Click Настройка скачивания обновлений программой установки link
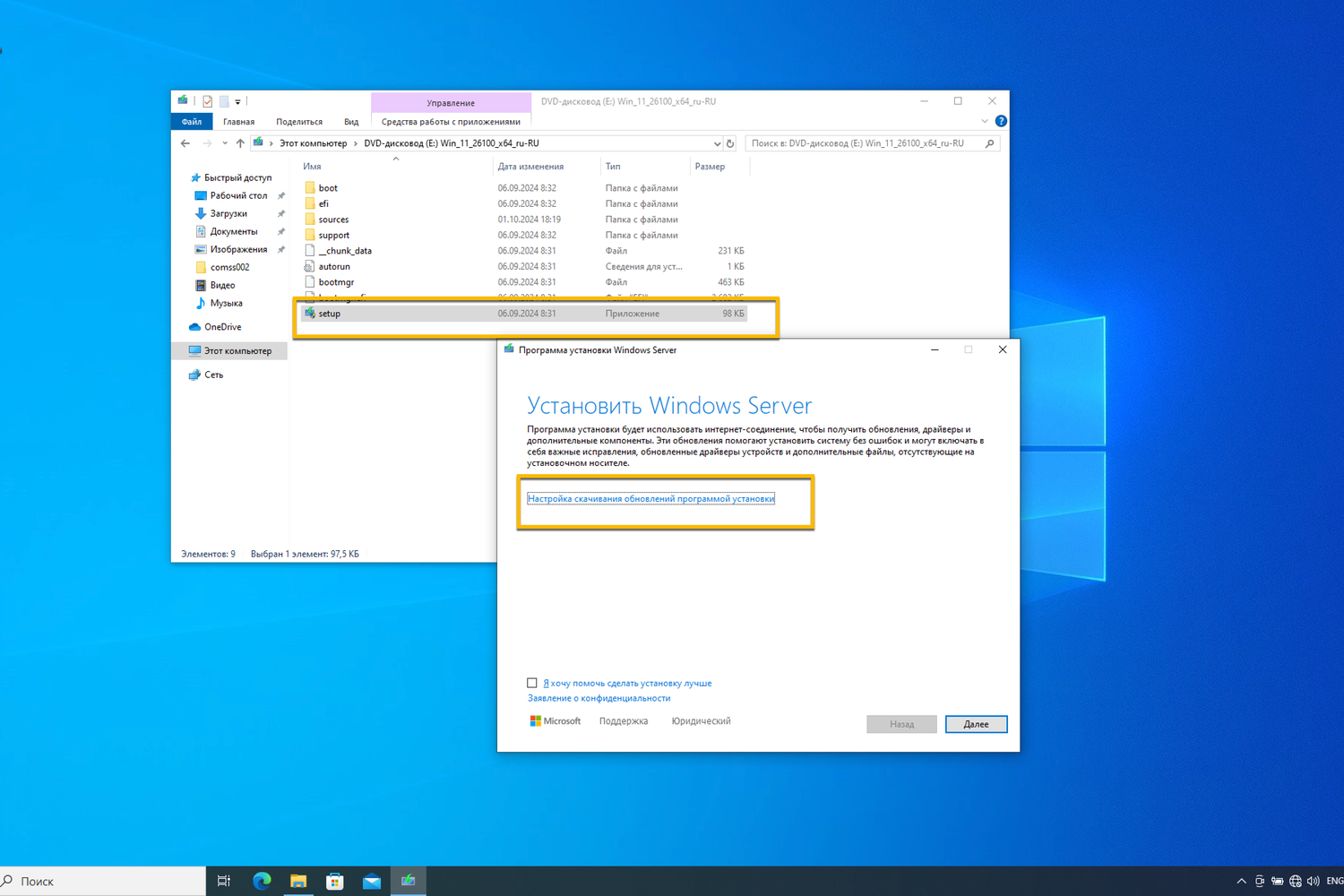The image size is (1344, 896). pos(650,498)
